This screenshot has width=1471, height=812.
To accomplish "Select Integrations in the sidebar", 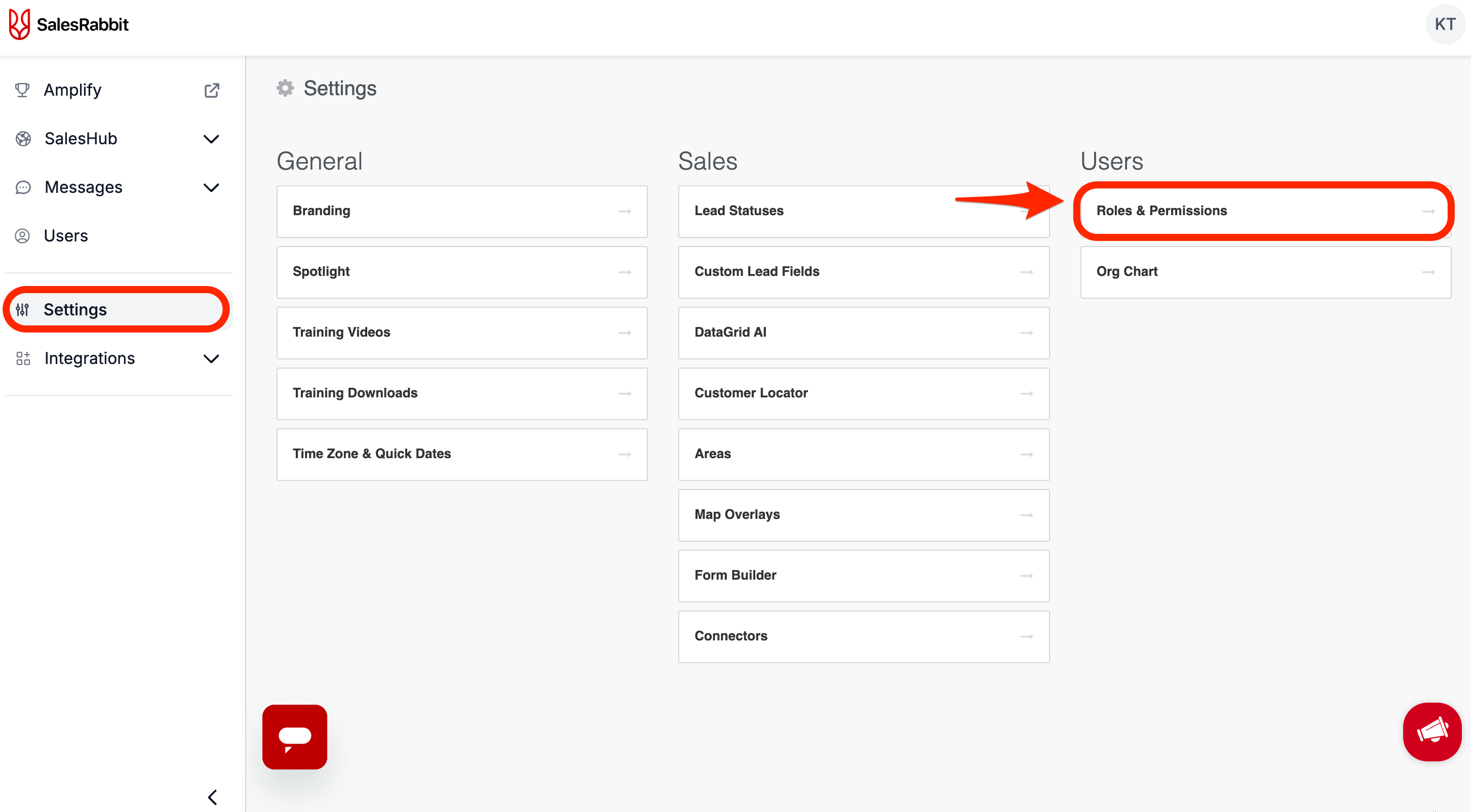I will [x=119, y=358].
